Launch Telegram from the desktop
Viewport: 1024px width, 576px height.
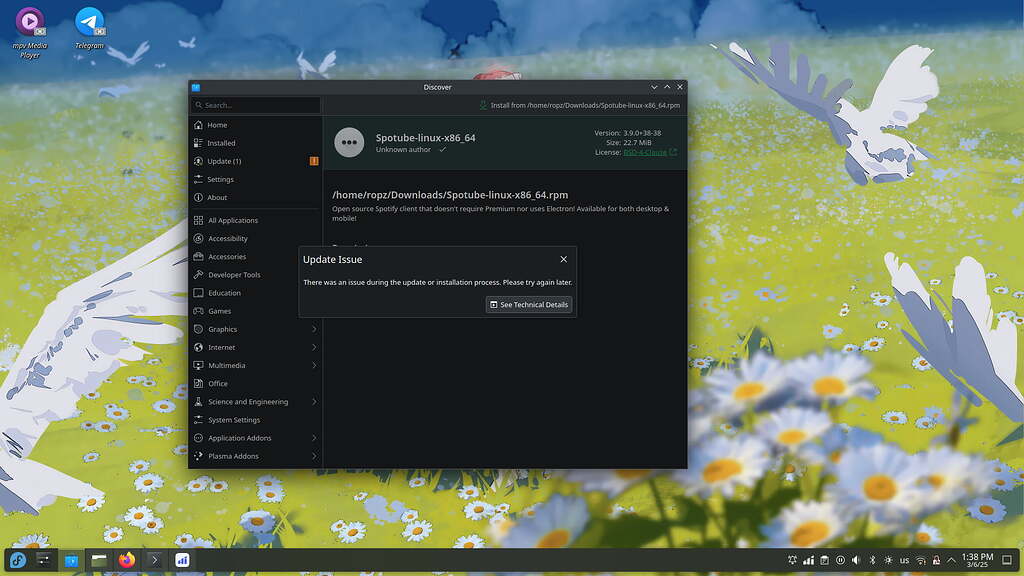click(x=88, y=22)
